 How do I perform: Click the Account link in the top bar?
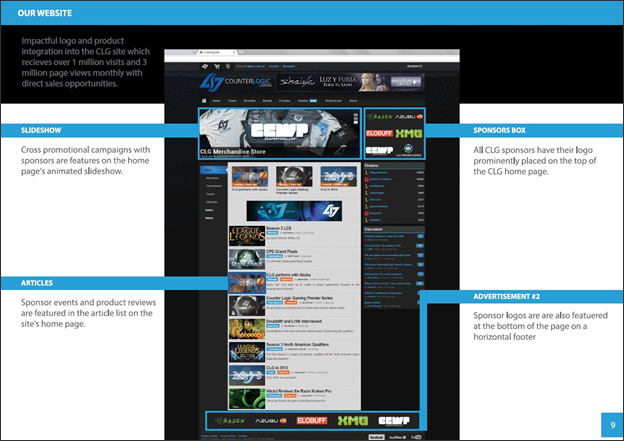click(274, 66)
